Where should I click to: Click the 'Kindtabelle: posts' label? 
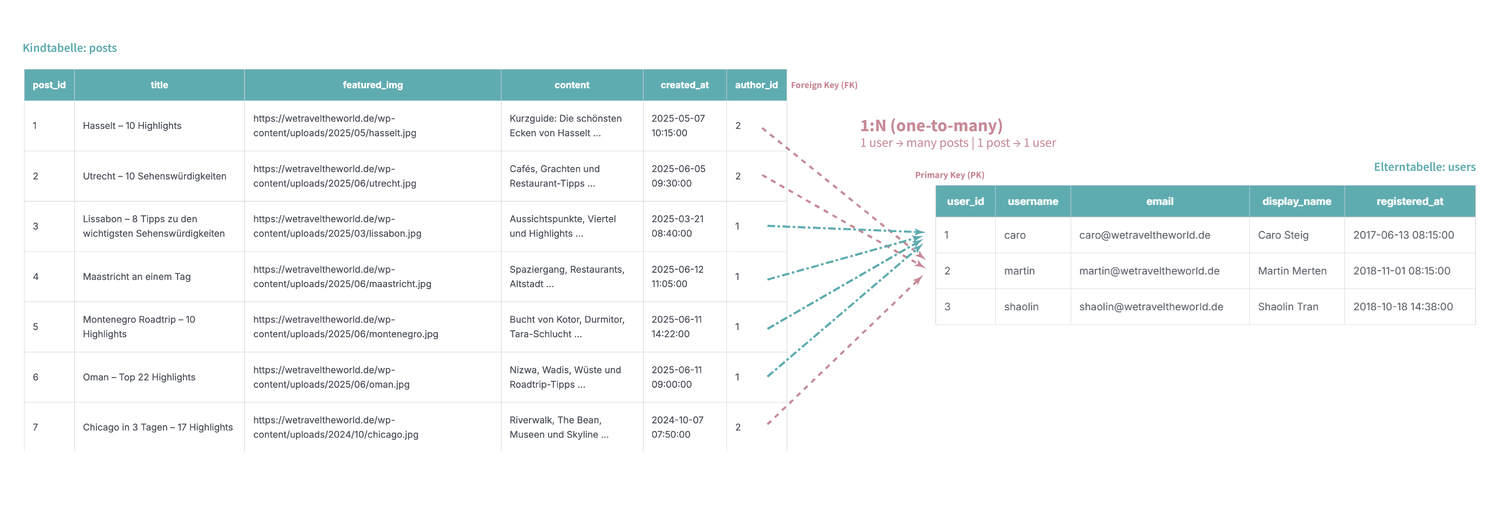[x=70, y=48]
